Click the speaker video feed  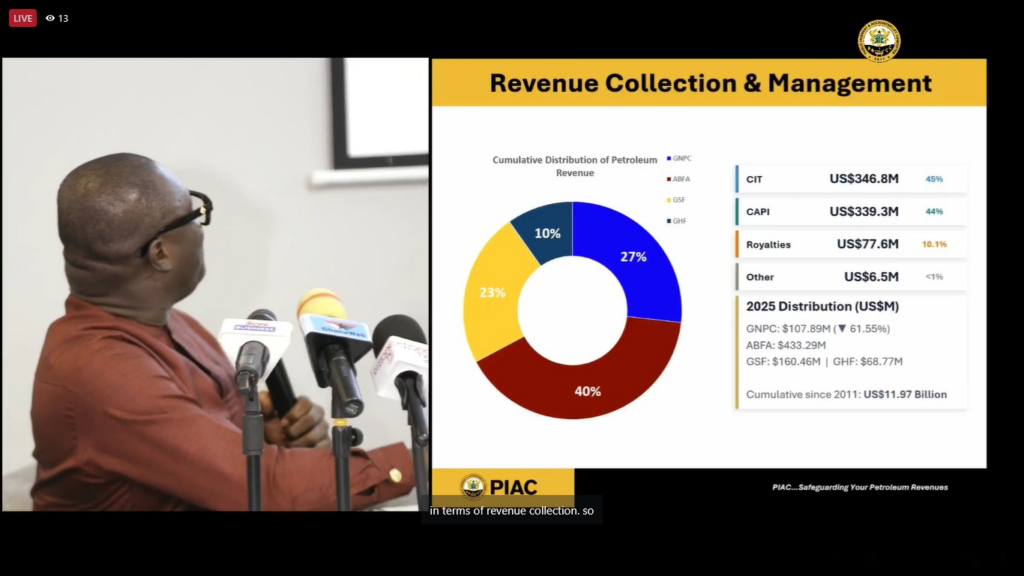(215, 285)
